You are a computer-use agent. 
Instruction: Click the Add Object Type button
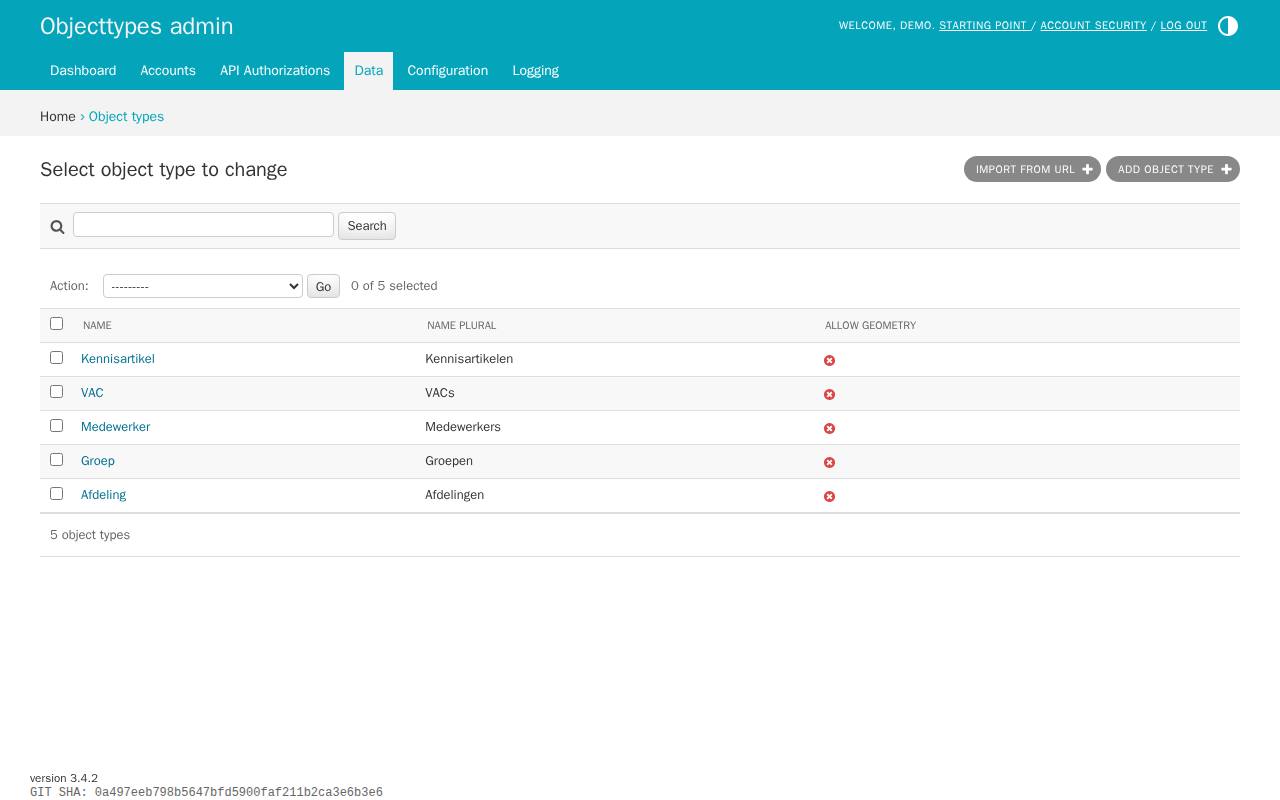(x=1173, y=169)
